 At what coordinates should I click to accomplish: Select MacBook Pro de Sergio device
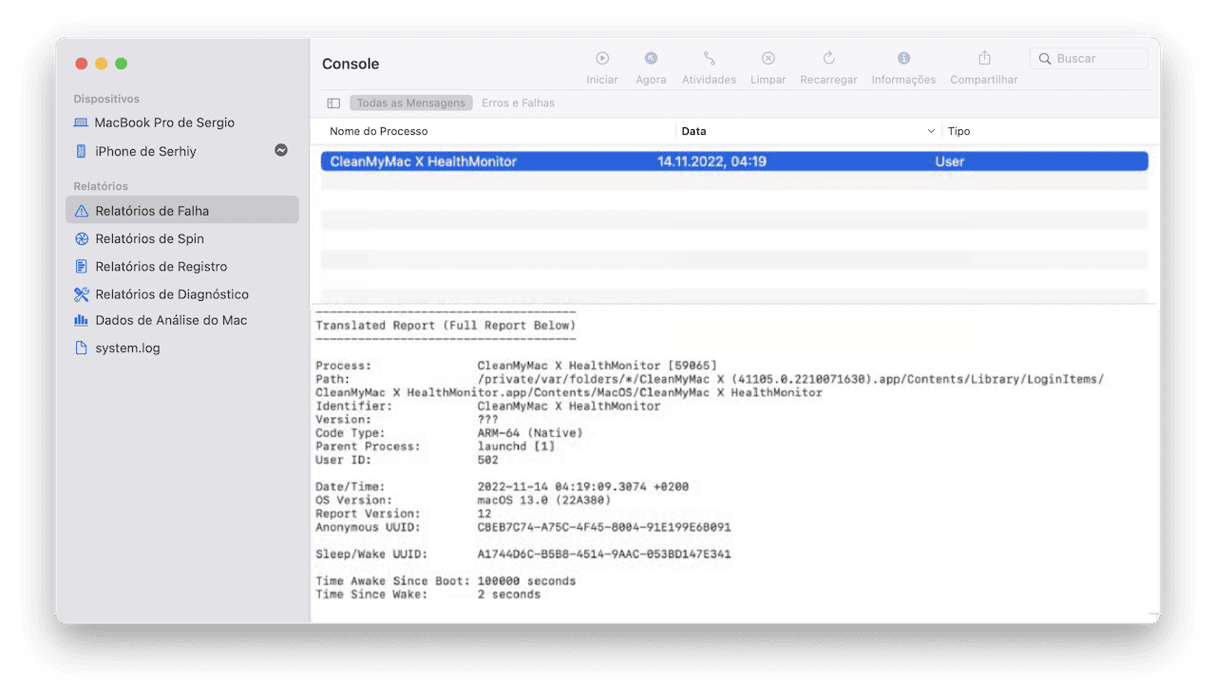(164, 122)
